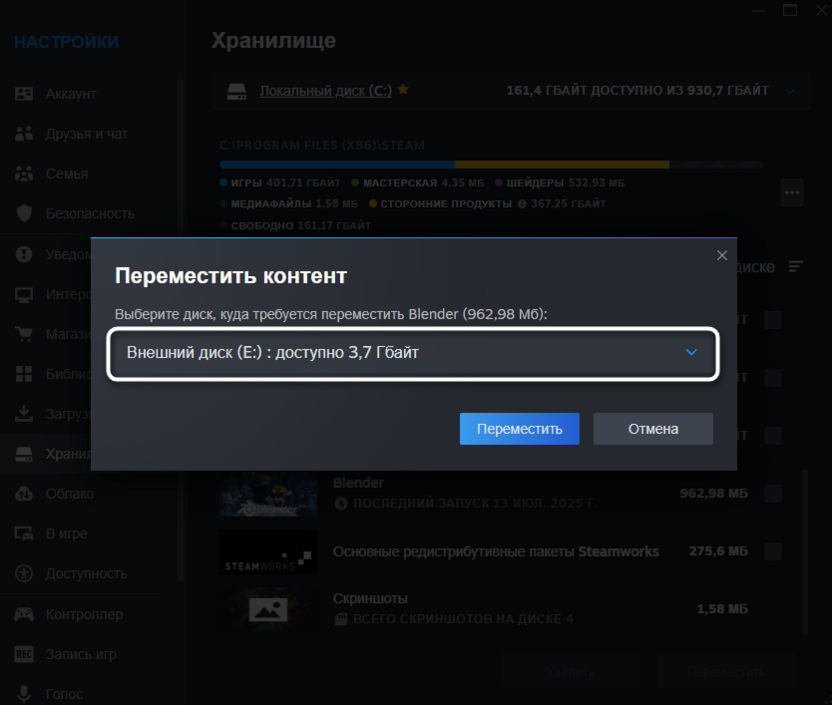Open the three-dots storage options menu
The height and width of the screenshot is (705, 832).
(x=792, y=193)
